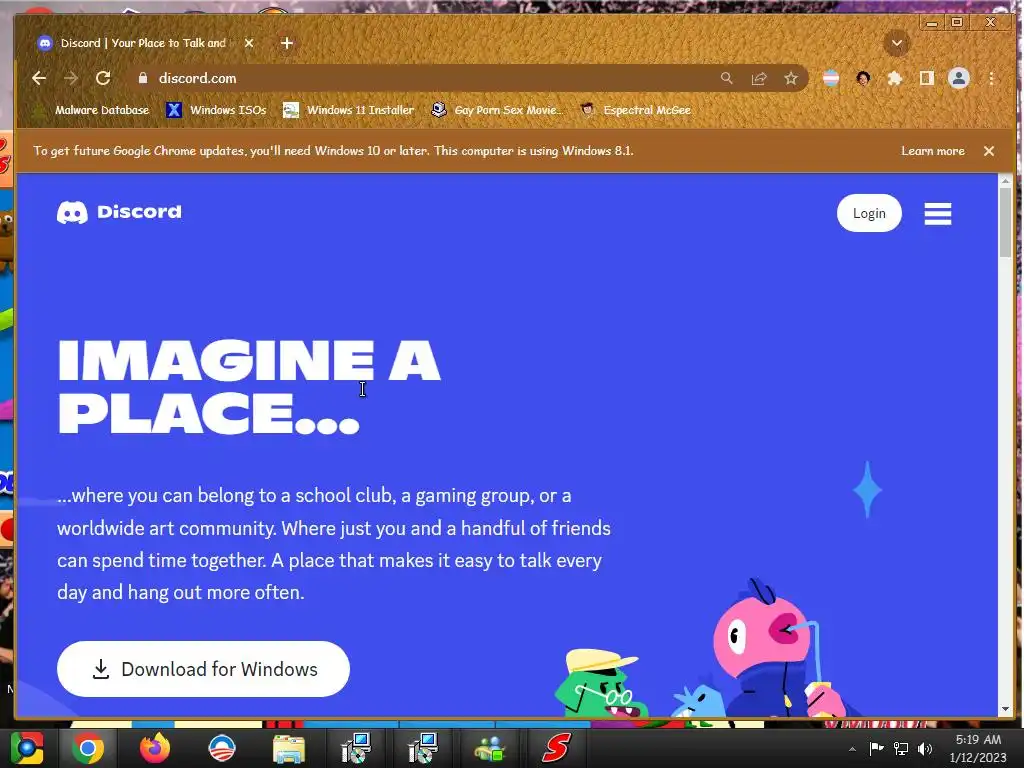Screen dimensions: 1024x768
Task: Open Chrome's three-dot menu
Action: pos(991,78)
